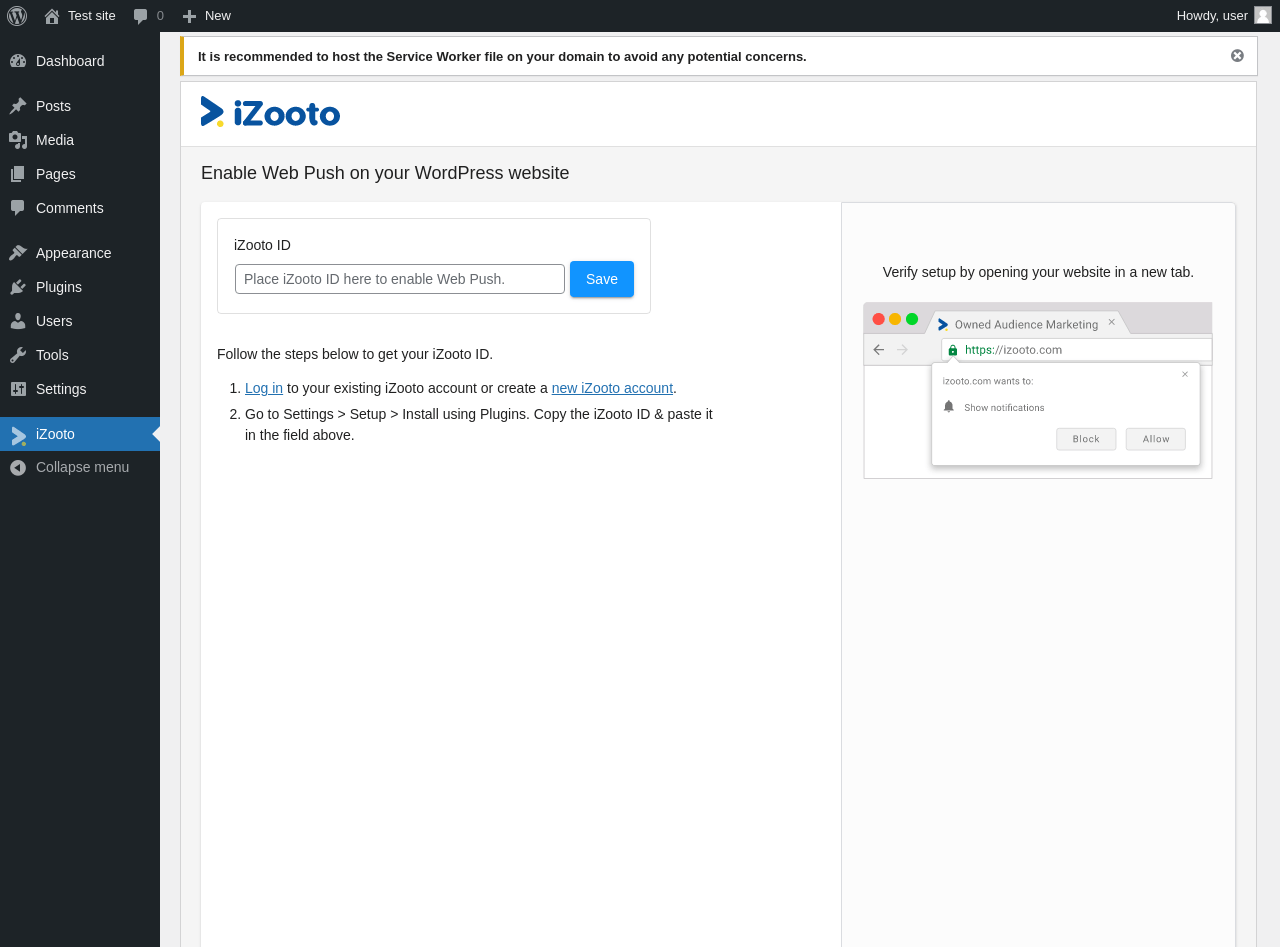
Task: Click the user avatar in the admin bar
Action: [x=1263, y=15]
